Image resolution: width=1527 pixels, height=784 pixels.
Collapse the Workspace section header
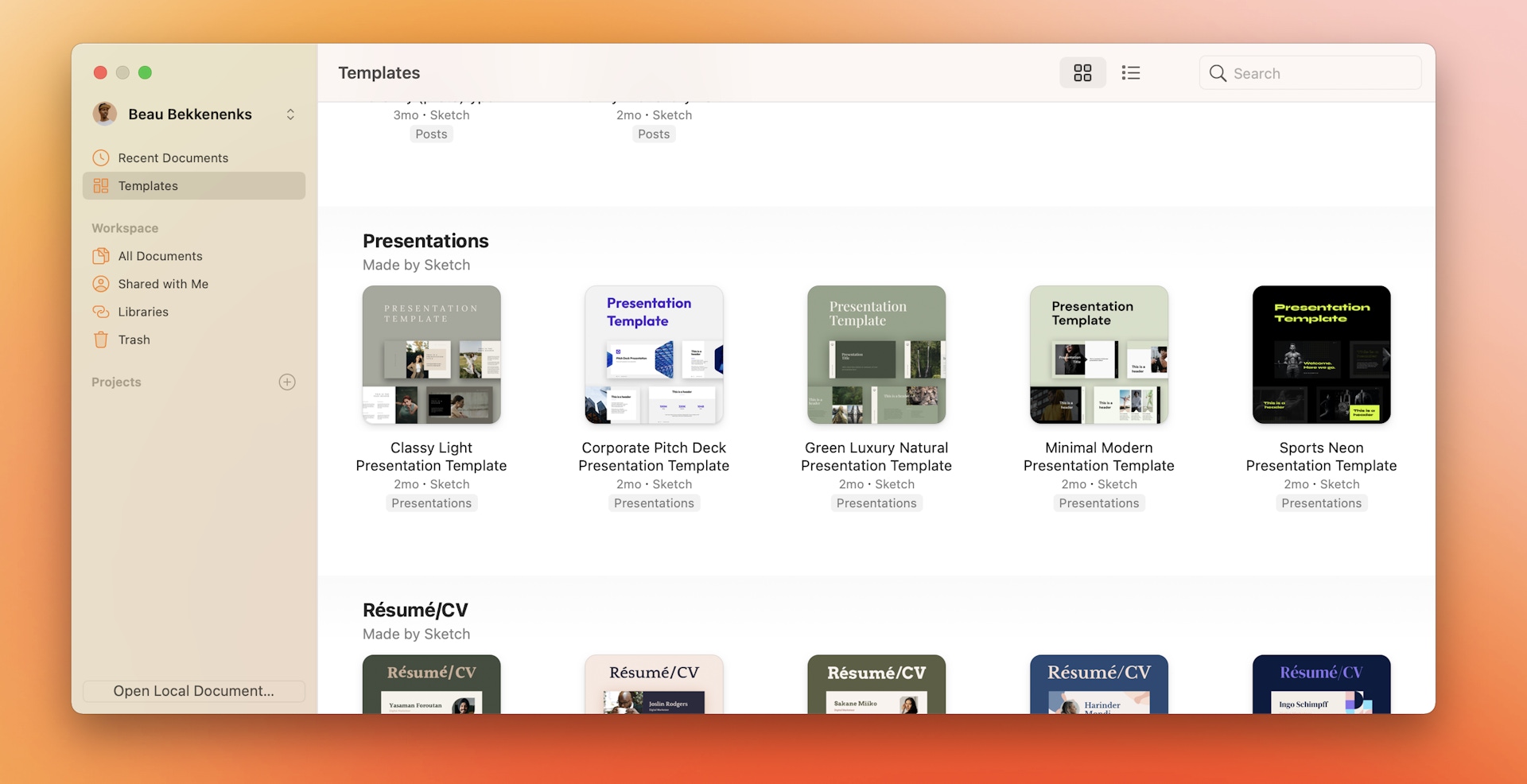coord(124,228)
